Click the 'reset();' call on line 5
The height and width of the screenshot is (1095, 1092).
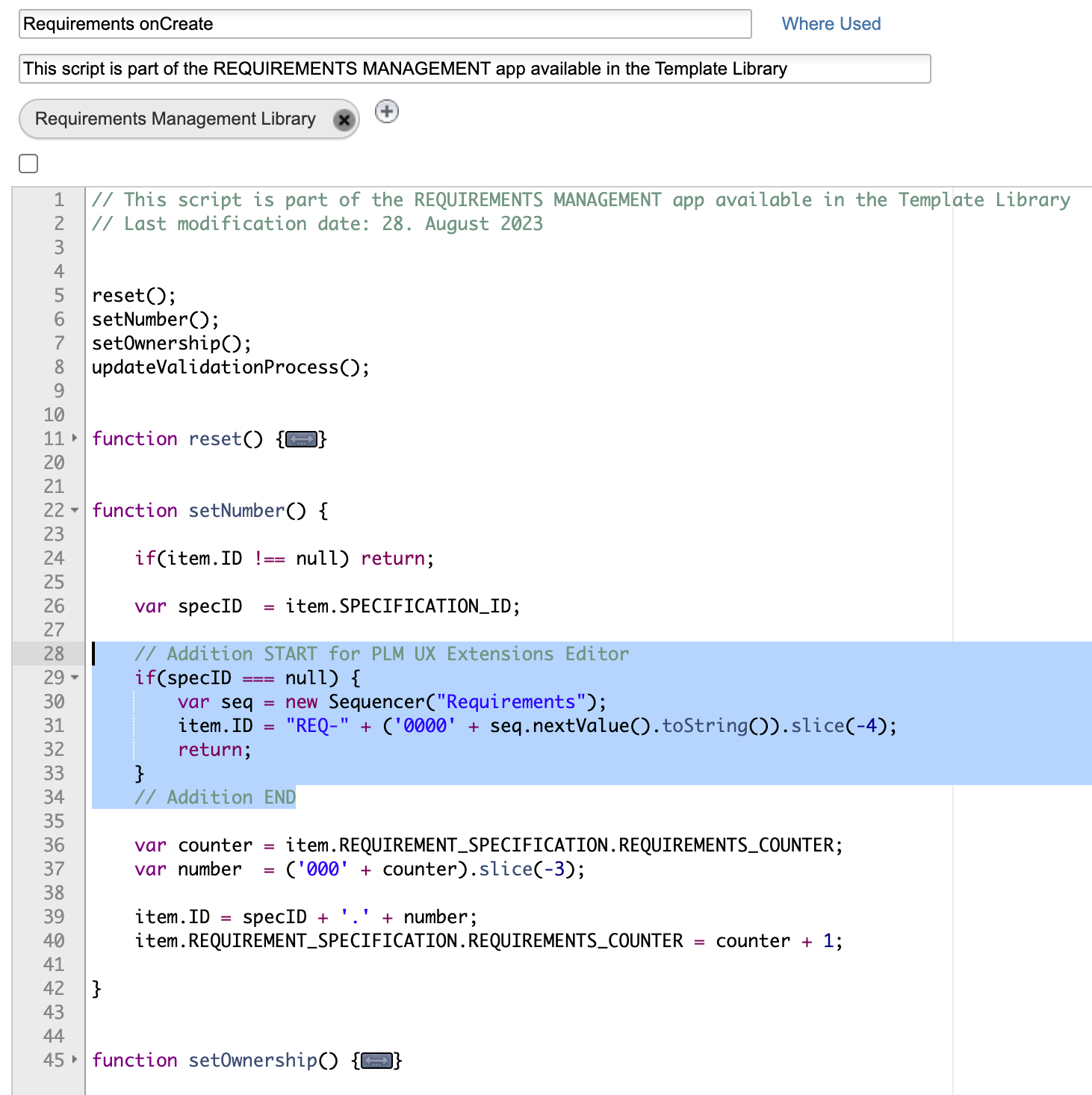(134, 295)
